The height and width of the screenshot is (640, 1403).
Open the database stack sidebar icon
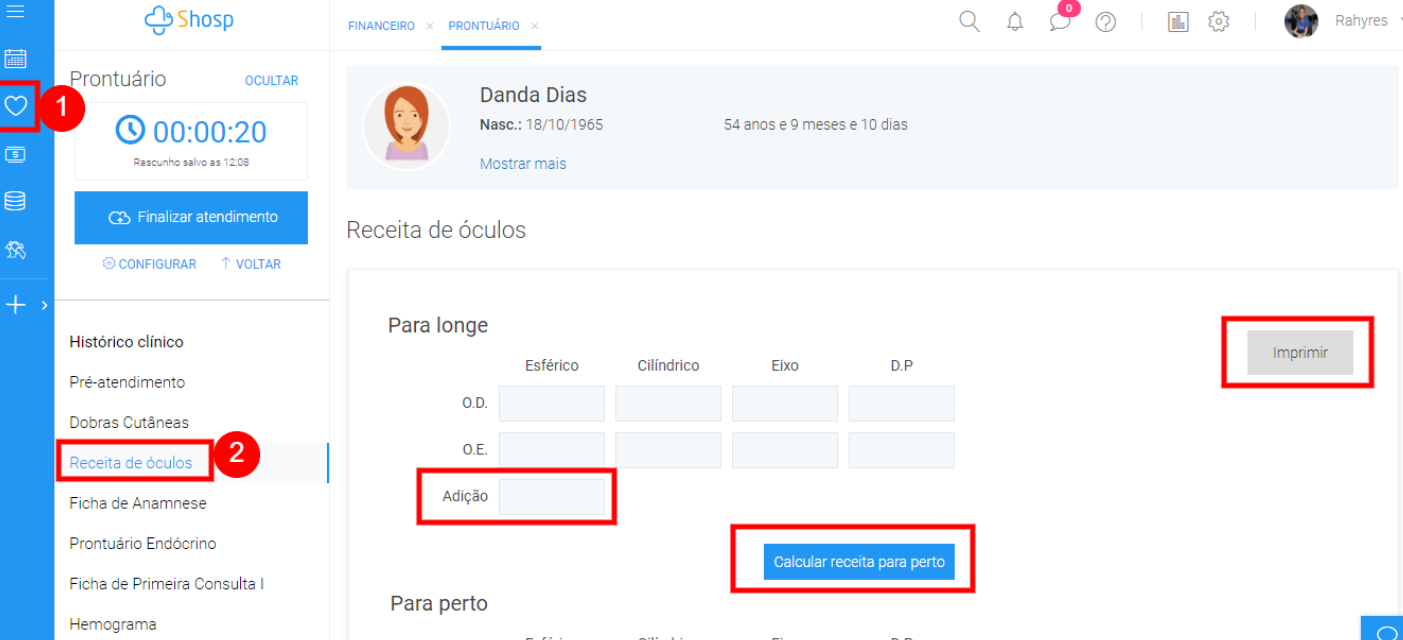pos(15,201)
